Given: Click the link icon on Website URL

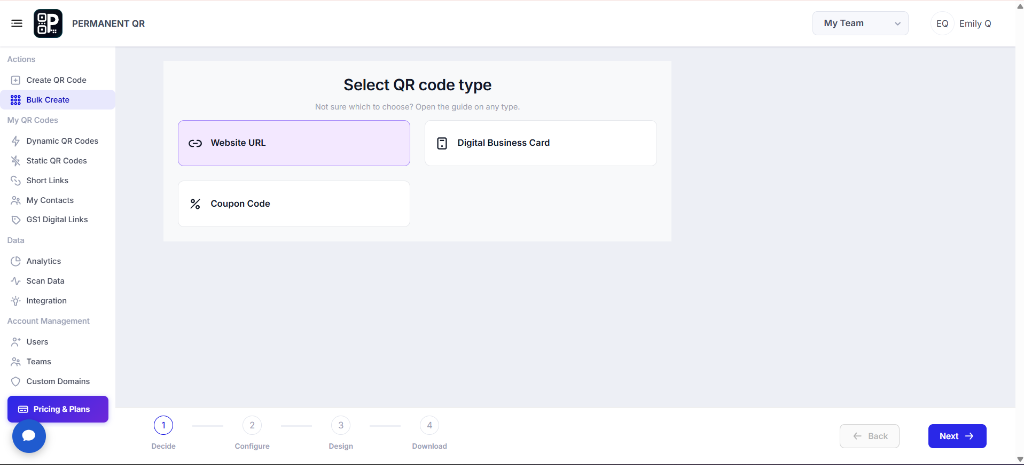Looking at the screenshot, I should (x=195, y=144).
